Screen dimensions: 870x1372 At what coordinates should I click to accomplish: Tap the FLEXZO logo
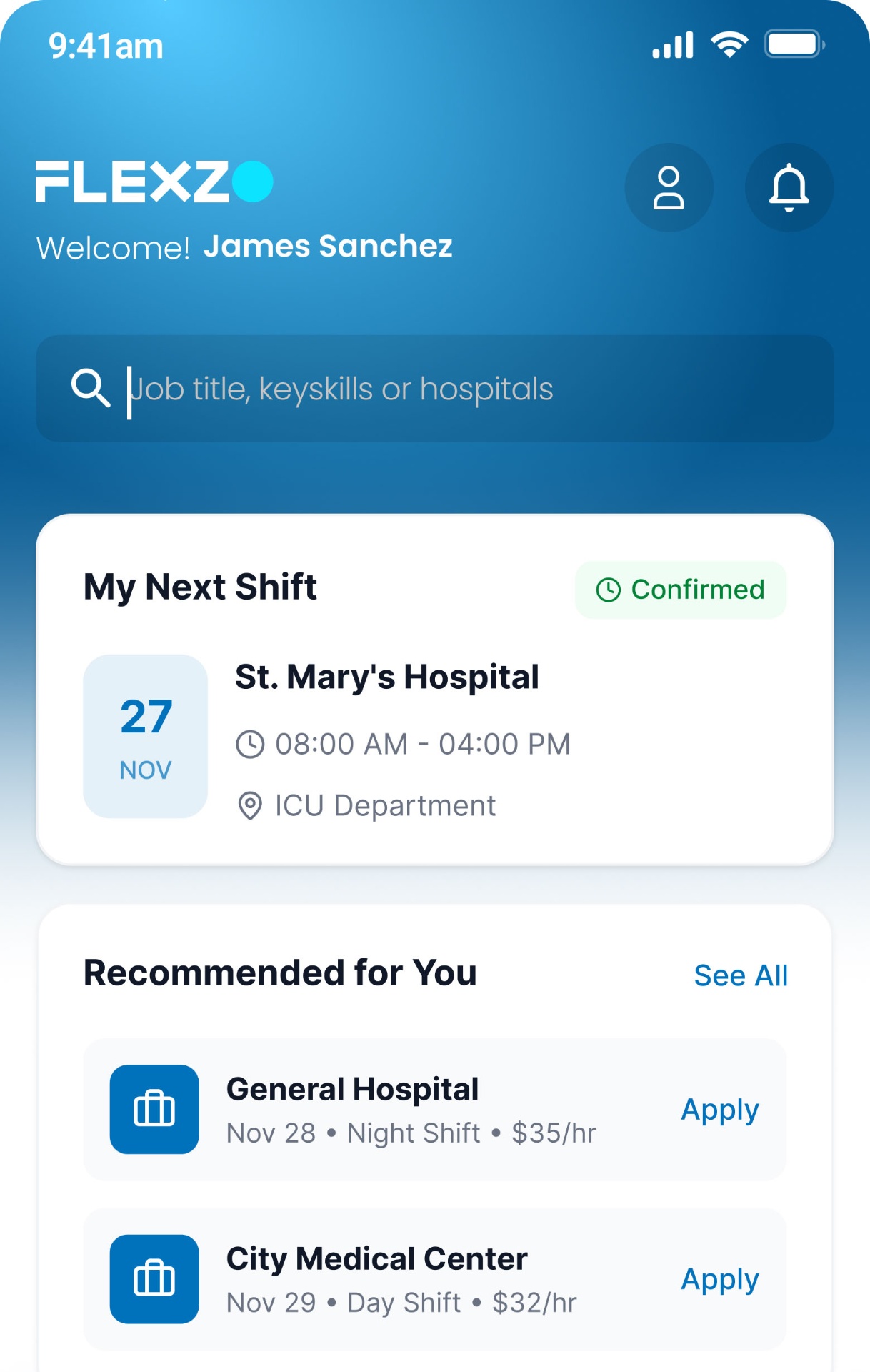coord(154,181)
